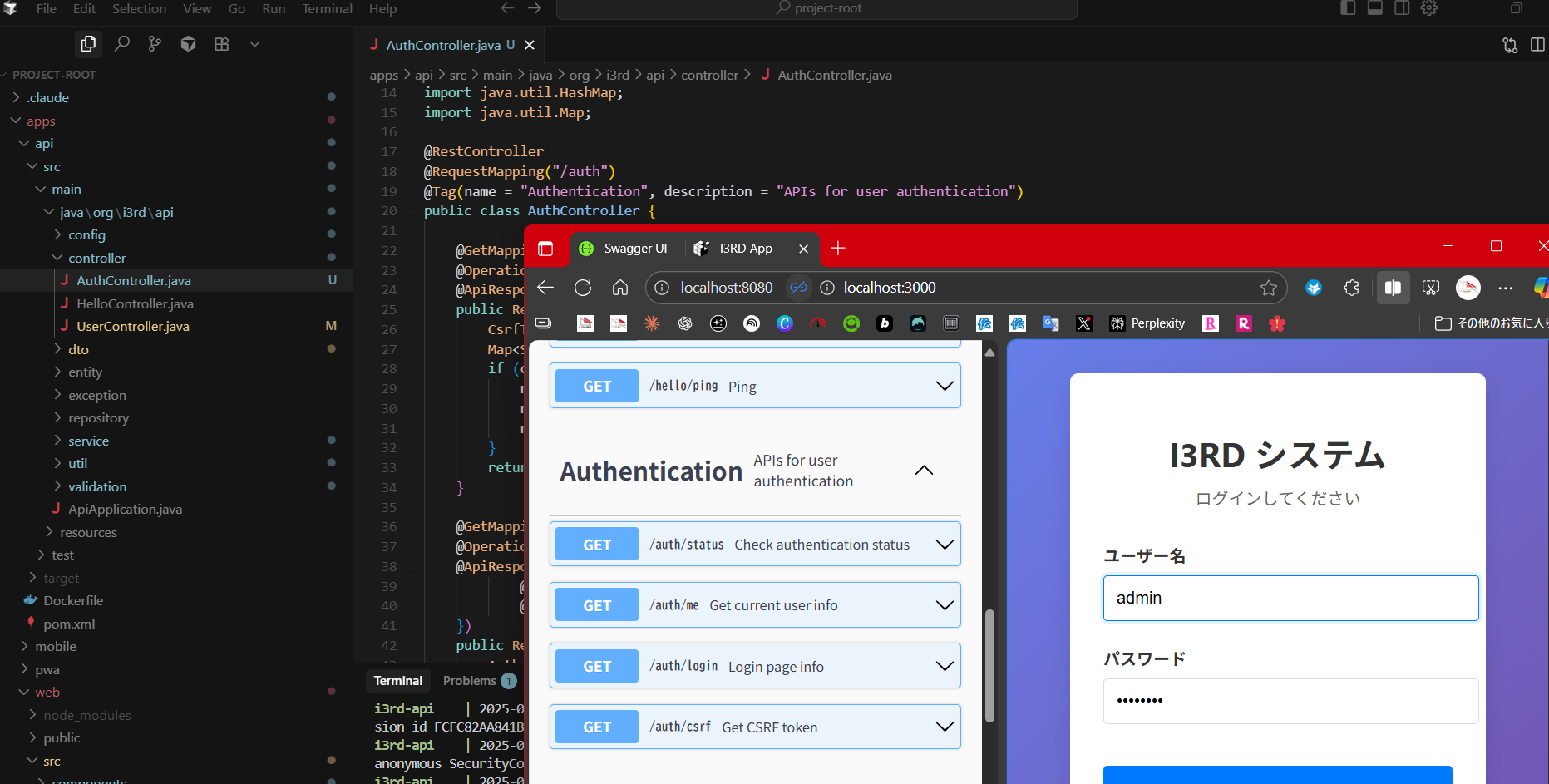Open a new browser tab with plus
The width and height of the screenshot is (1549, 784).
[x=838, y=248]
